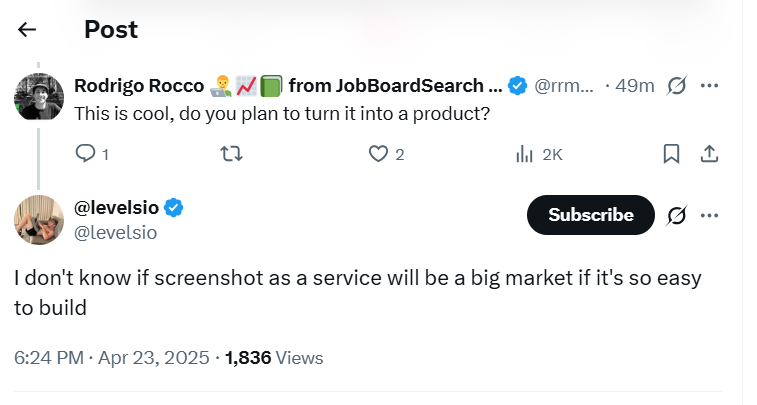Image resolution: width=757 pixels, height=405 pixels.
Task: Open @levelsio's profile picture
Action: pos(39,219)
